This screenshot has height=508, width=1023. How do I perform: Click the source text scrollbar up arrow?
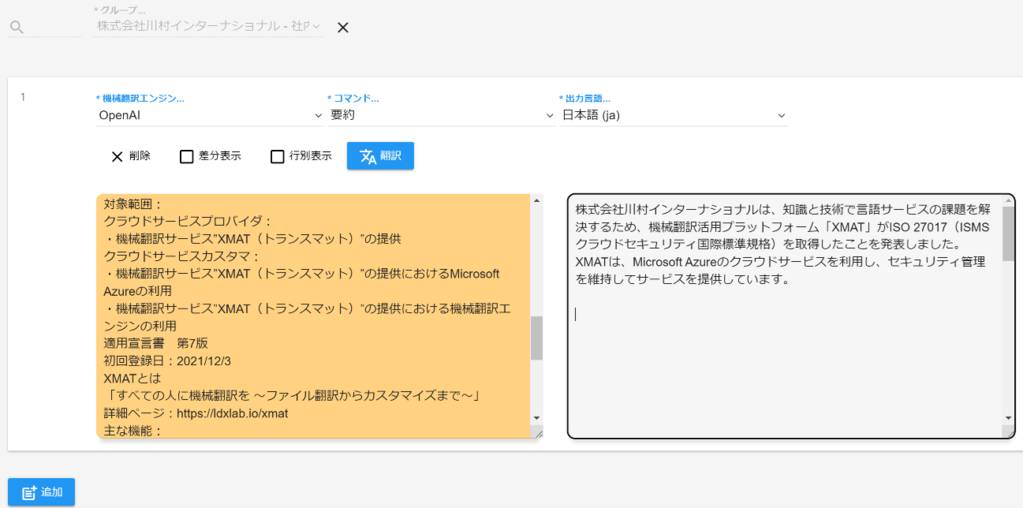536,201
